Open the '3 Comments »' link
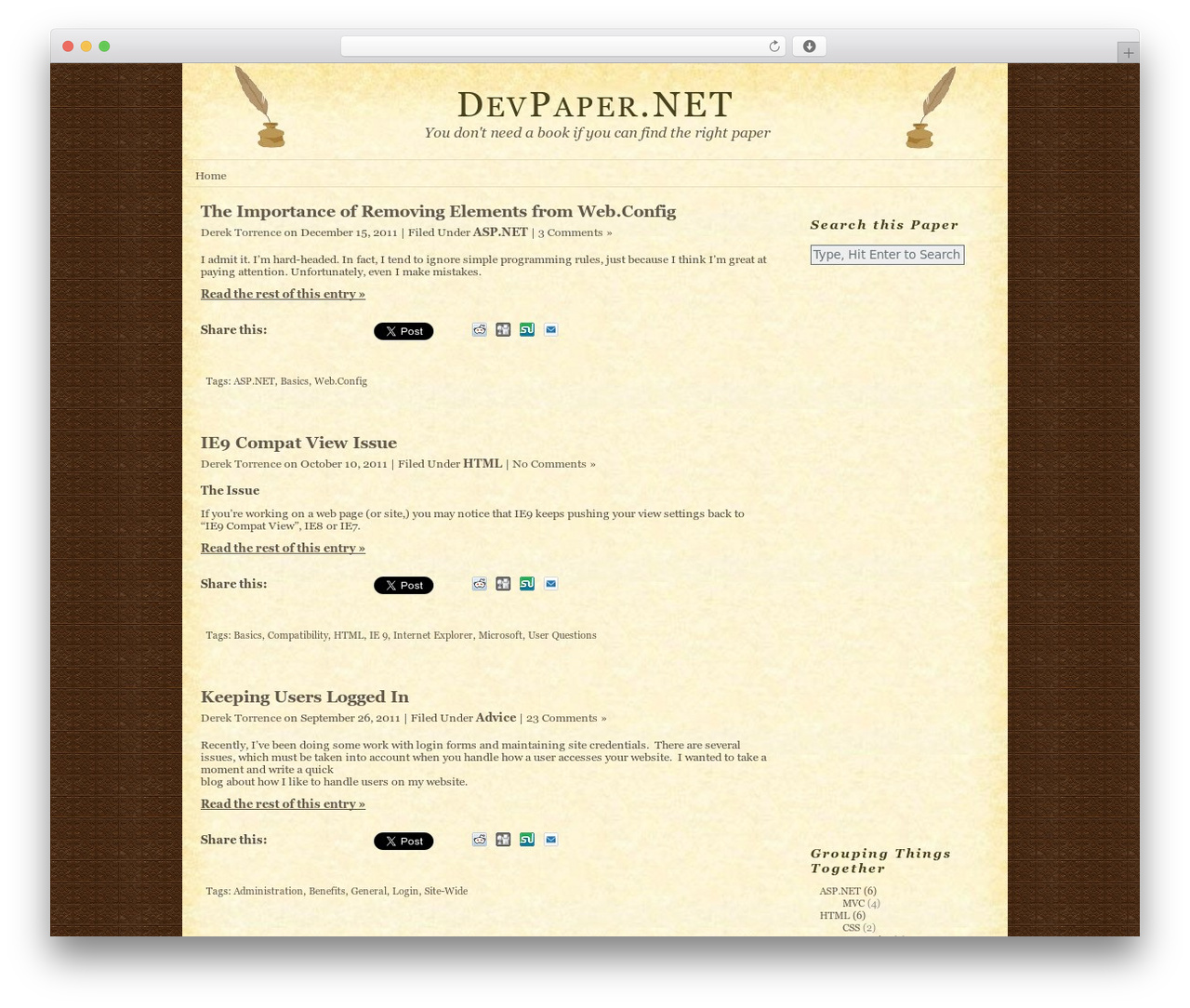Image resolution: width=1190 pixels, height=1008 pixels. point(575,232)
